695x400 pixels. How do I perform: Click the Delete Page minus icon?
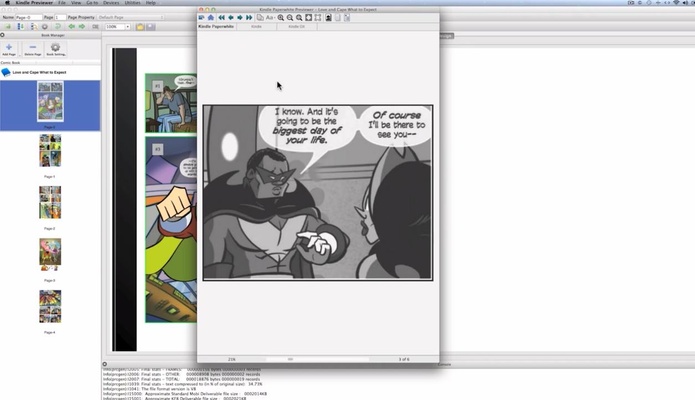pyautogui.click(x=32, y=47)
